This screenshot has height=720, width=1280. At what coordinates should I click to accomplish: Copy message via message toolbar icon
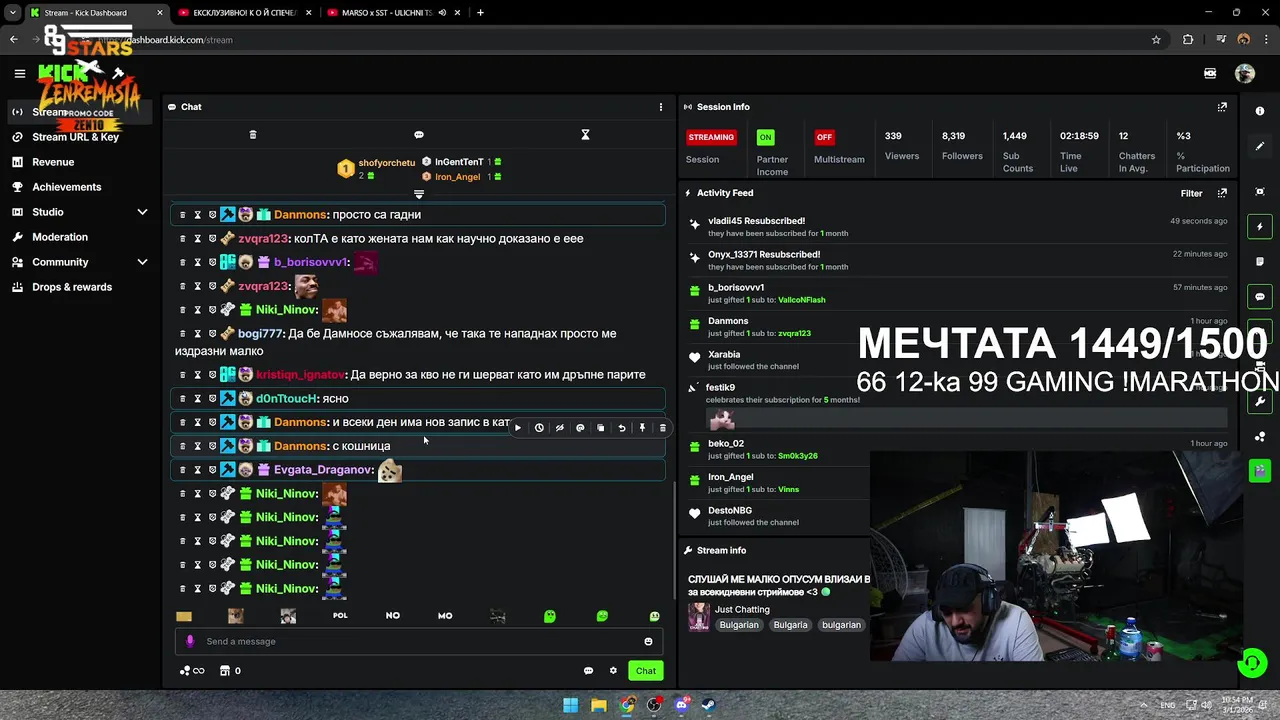(601, 428)
